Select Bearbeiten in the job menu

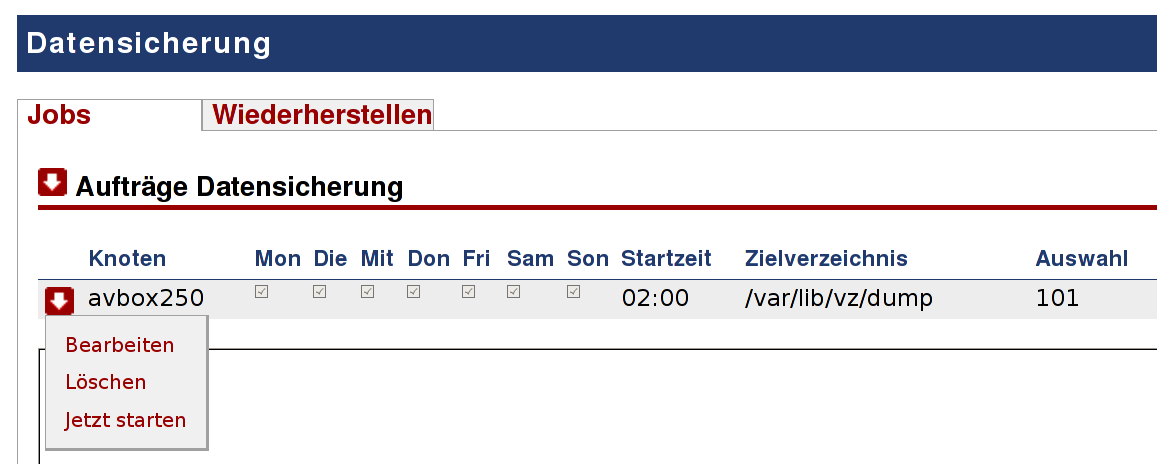(120, 345)
